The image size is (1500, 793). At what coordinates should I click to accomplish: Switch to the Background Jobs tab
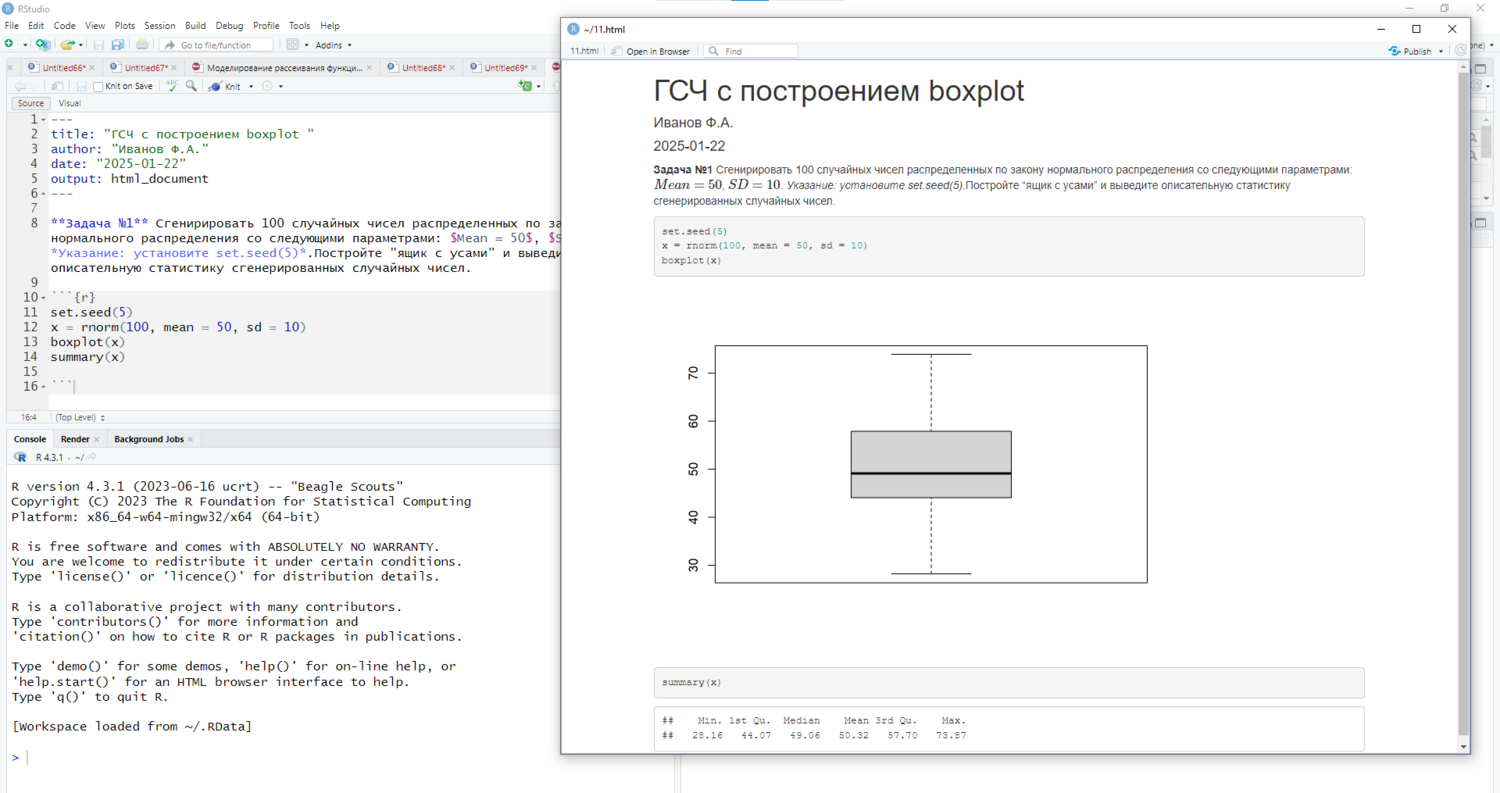[148, 439]
